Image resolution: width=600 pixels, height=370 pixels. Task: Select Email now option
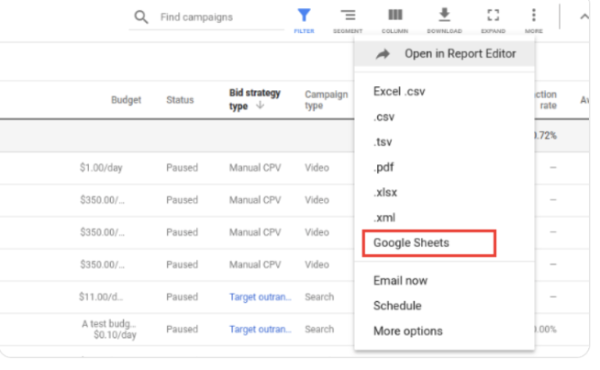point(400,281)
